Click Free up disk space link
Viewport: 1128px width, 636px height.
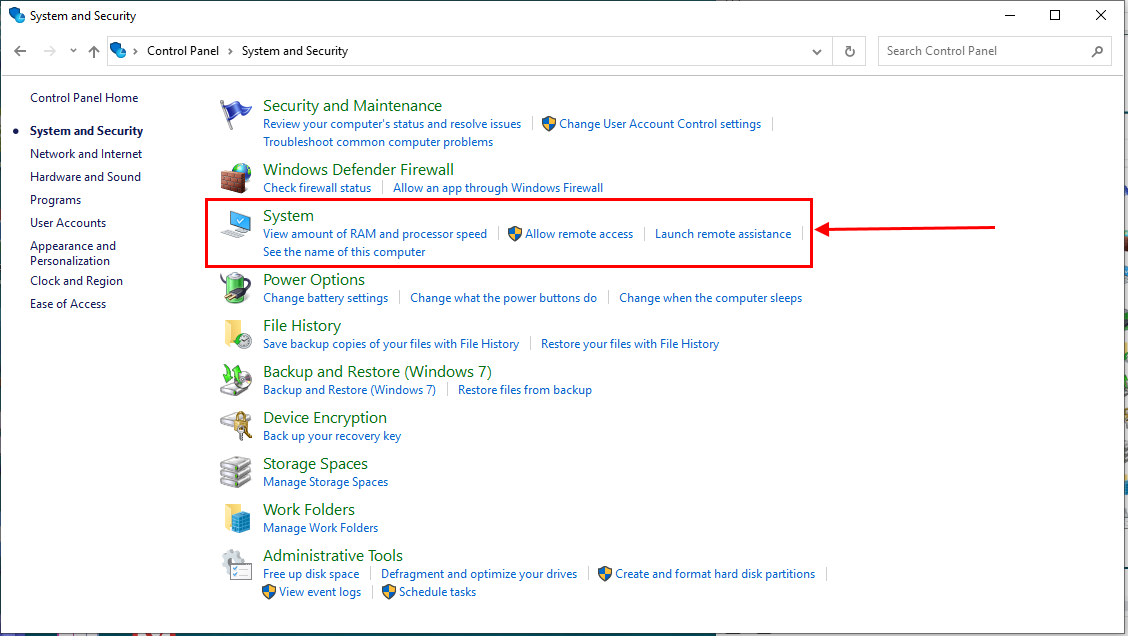[311, 573]
